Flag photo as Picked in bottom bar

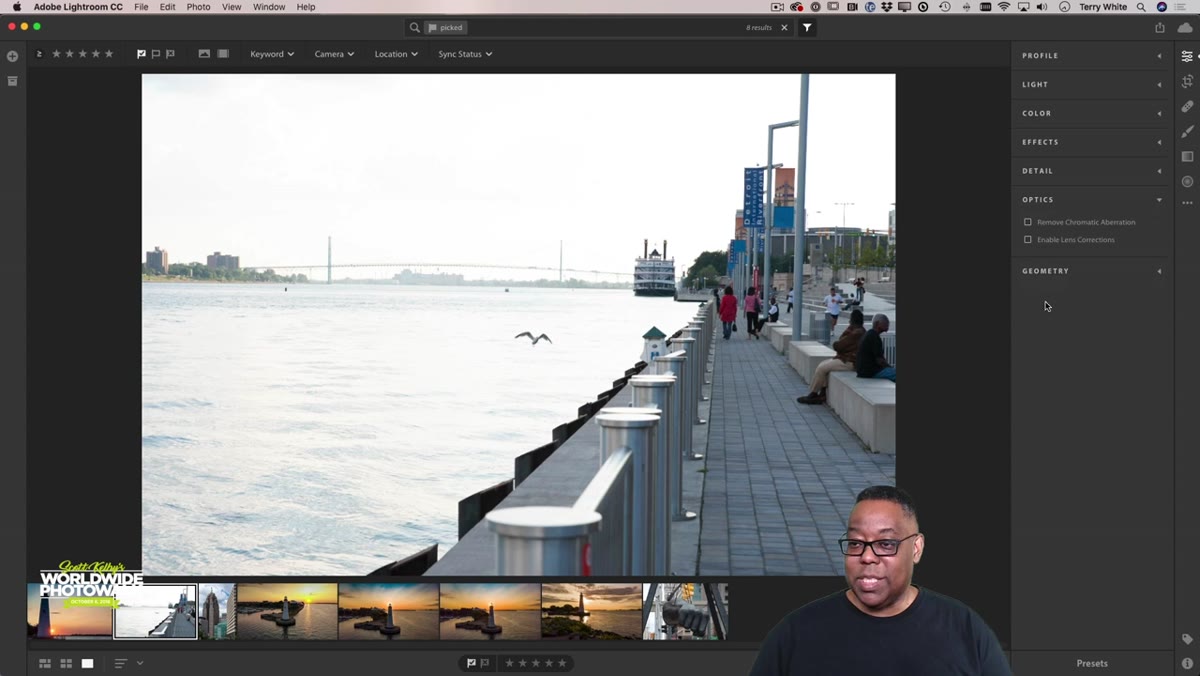[471, 663]
